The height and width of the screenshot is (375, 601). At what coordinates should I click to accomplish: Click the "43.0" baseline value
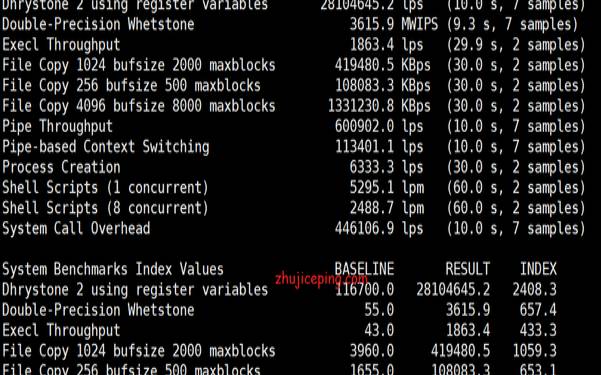379,331
